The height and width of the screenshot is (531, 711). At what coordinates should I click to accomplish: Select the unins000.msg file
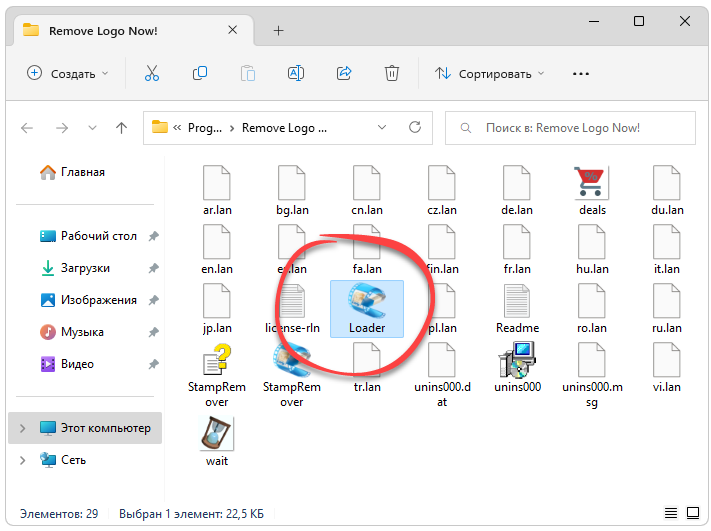[x=592, y=376]
